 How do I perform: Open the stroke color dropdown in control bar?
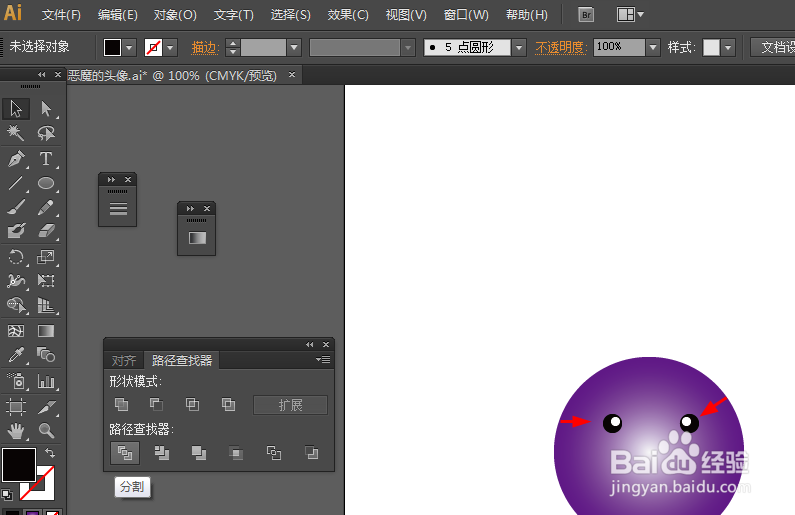point(170,48)
